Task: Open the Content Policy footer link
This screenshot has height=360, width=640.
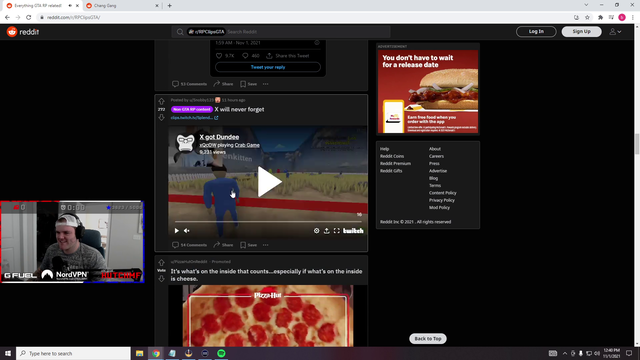Action: coord(442,193)
